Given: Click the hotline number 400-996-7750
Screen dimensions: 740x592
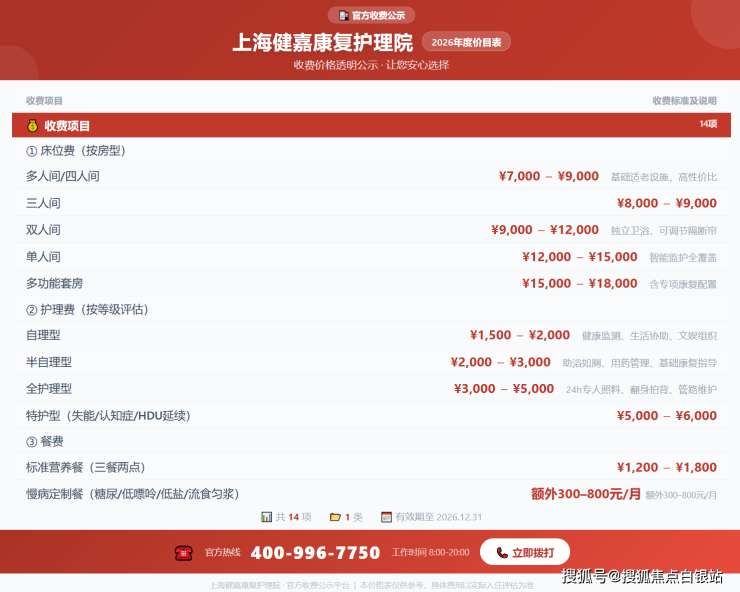Looking at the screenshot, I should click(315, 552).
